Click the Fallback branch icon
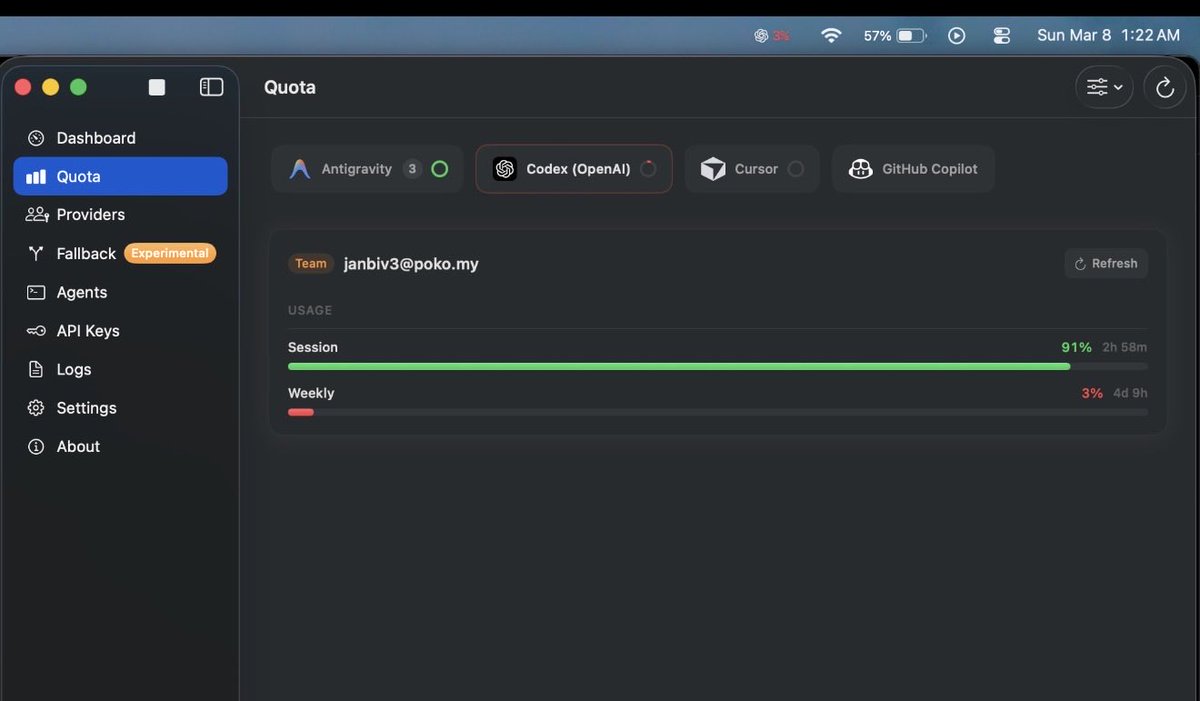This screenshot has height=701, width=1200. point(36,253)
